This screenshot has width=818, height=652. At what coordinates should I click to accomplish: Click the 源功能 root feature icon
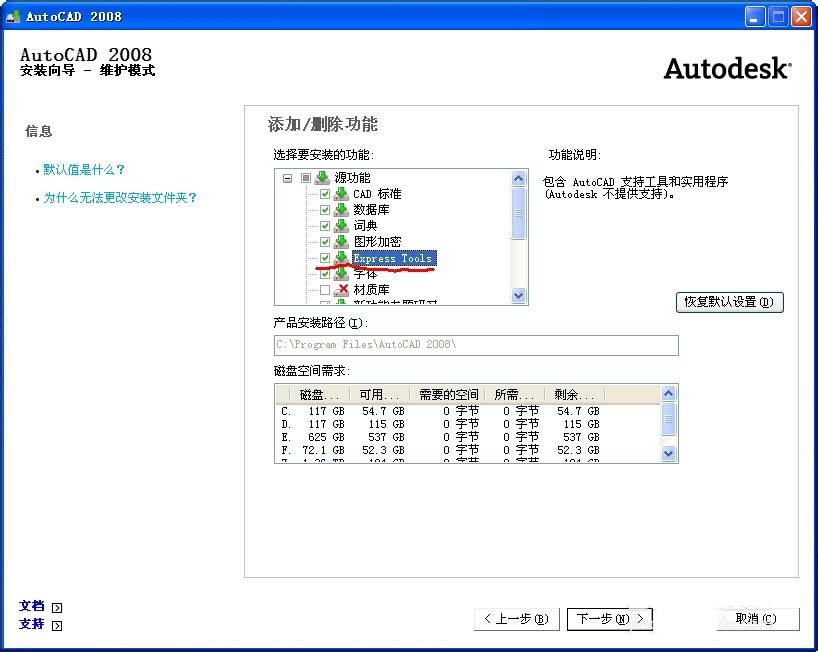point(319,177)
